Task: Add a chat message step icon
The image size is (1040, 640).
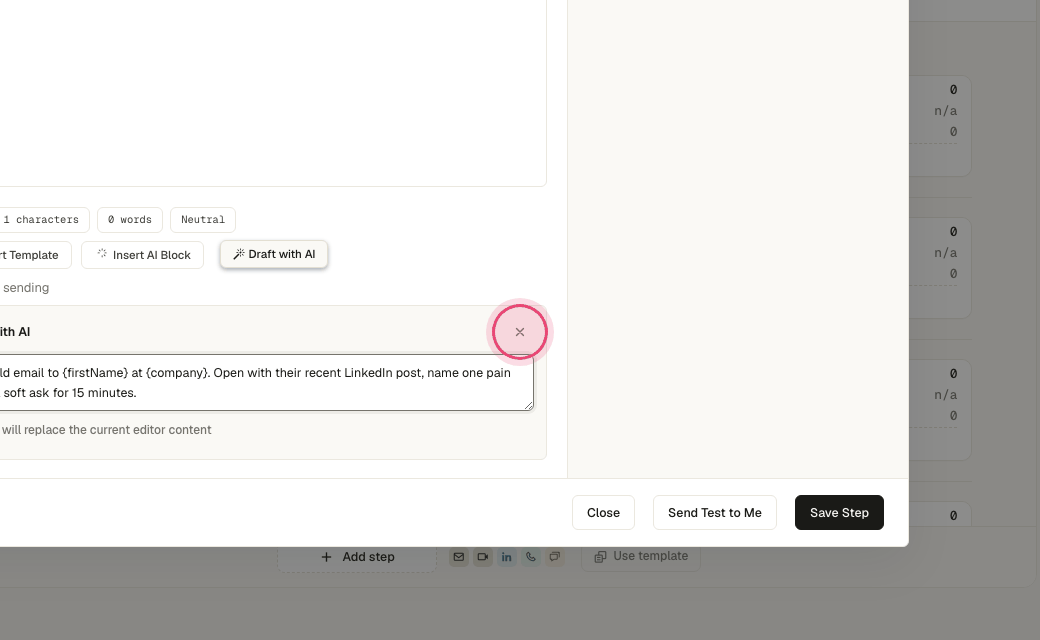Action: pos(554,556)
